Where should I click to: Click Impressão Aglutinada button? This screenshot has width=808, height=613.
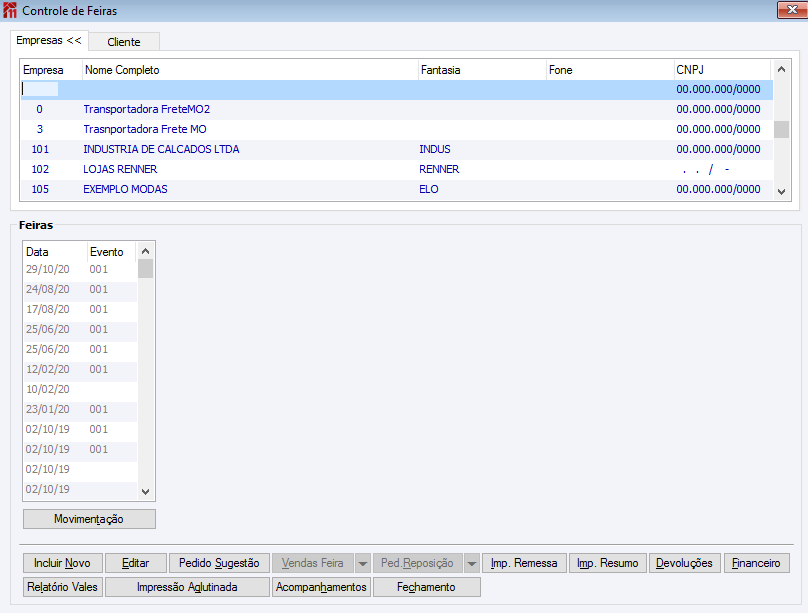click(x=187, y=587)
